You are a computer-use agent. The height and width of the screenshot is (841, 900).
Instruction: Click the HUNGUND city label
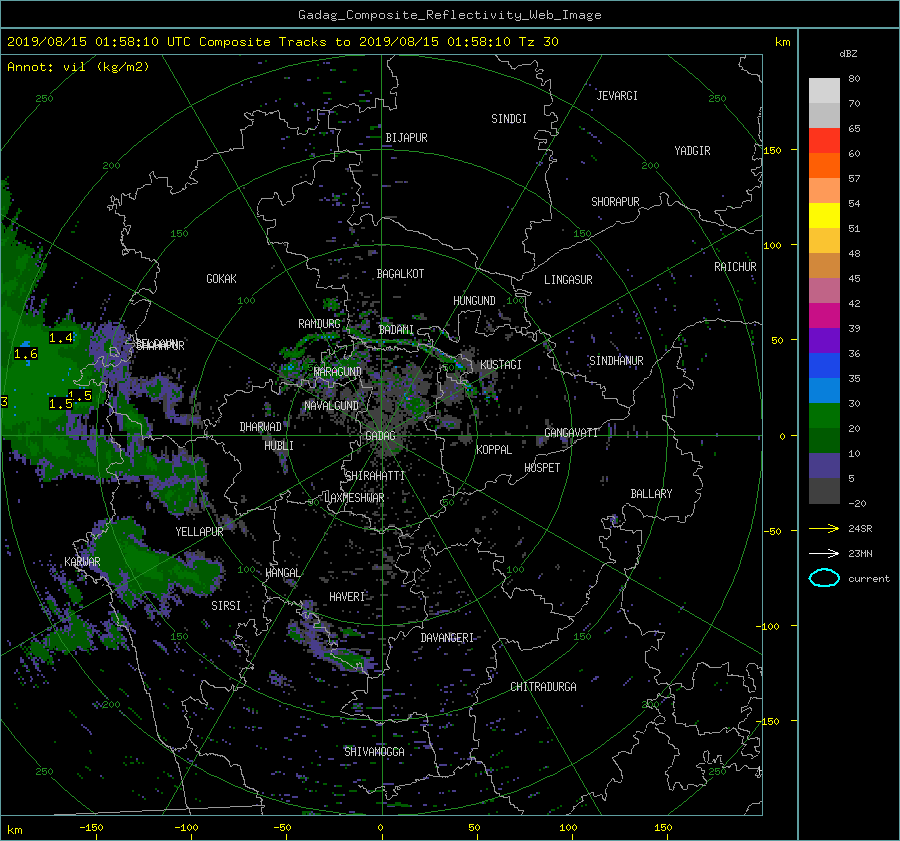point(474,300)
